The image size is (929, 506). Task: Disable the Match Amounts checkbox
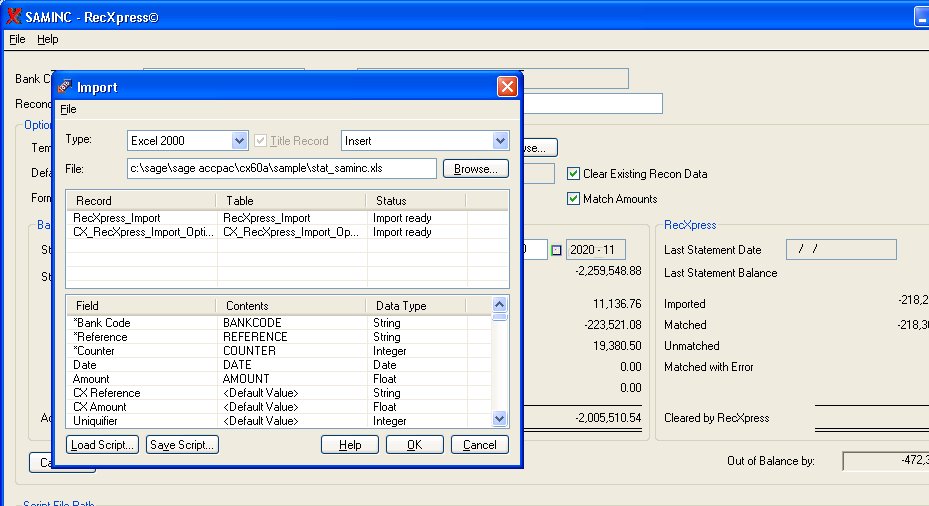click(x=573, y=199)
